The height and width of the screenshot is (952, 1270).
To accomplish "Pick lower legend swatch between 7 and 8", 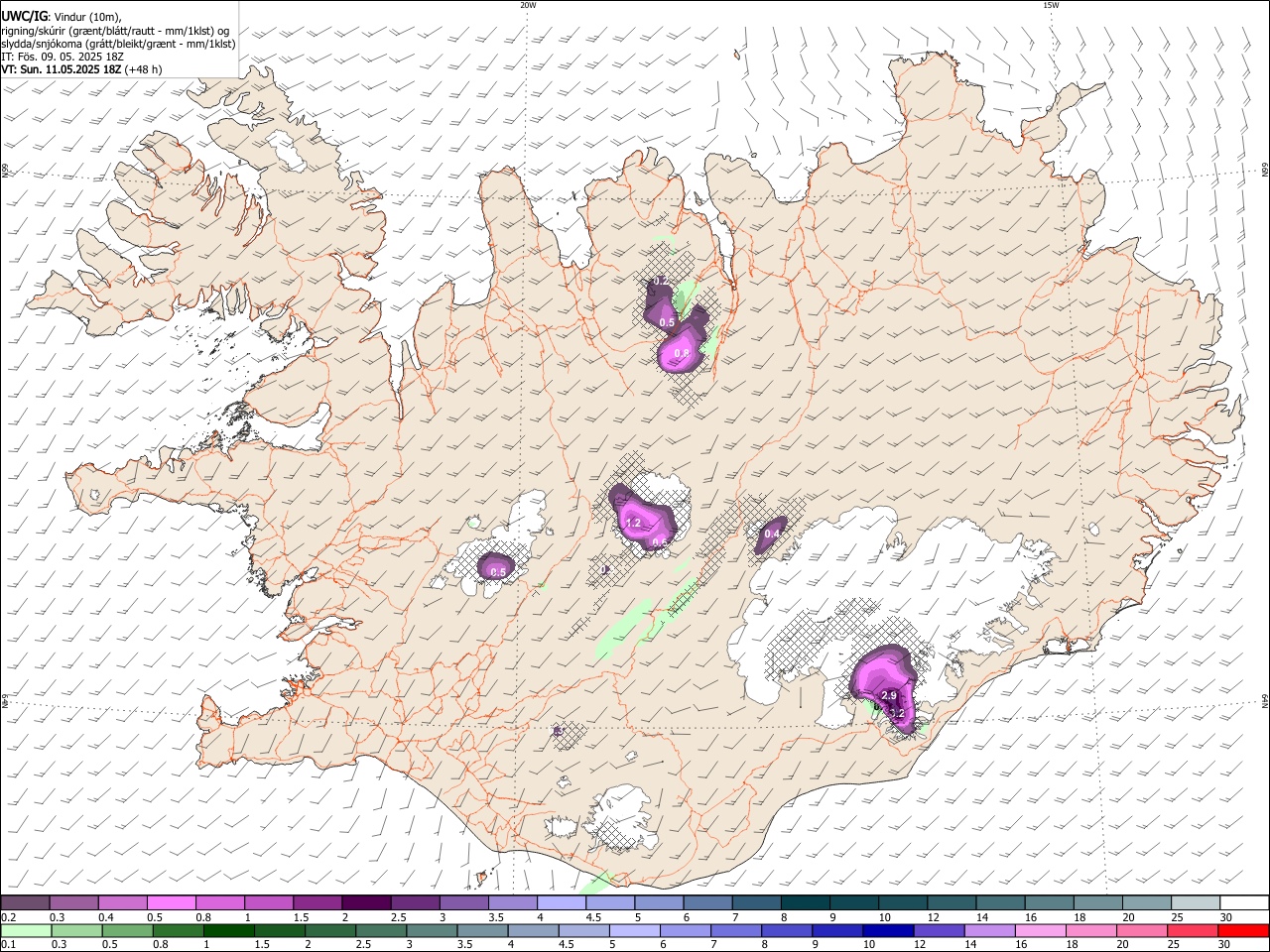I will coord(736,931).
